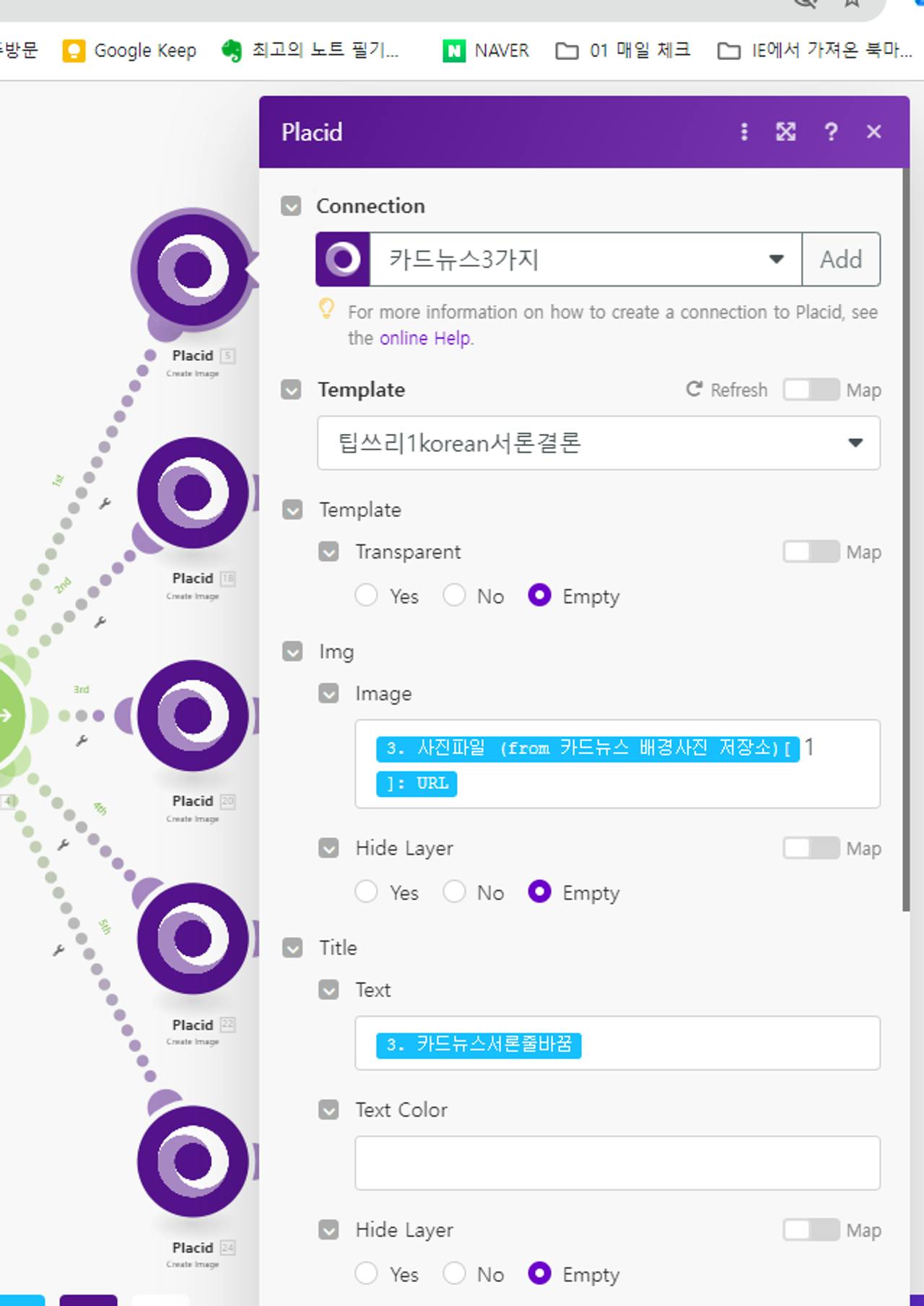Screen dimensions: 924x1306
Task: Collapse the Connection section chevron
Action: 291,206
